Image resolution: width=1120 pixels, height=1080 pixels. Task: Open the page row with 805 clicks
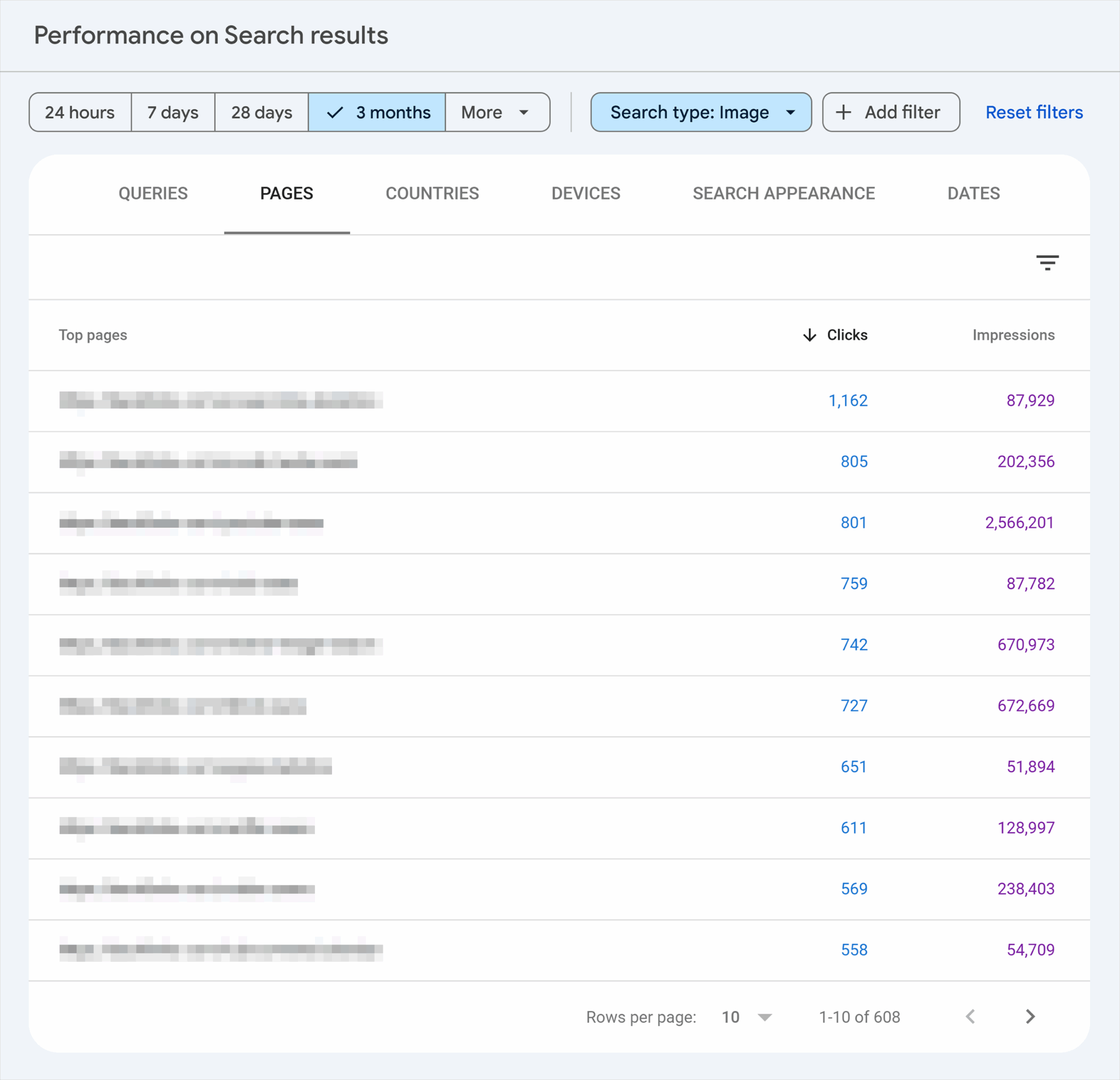point(559,462)
